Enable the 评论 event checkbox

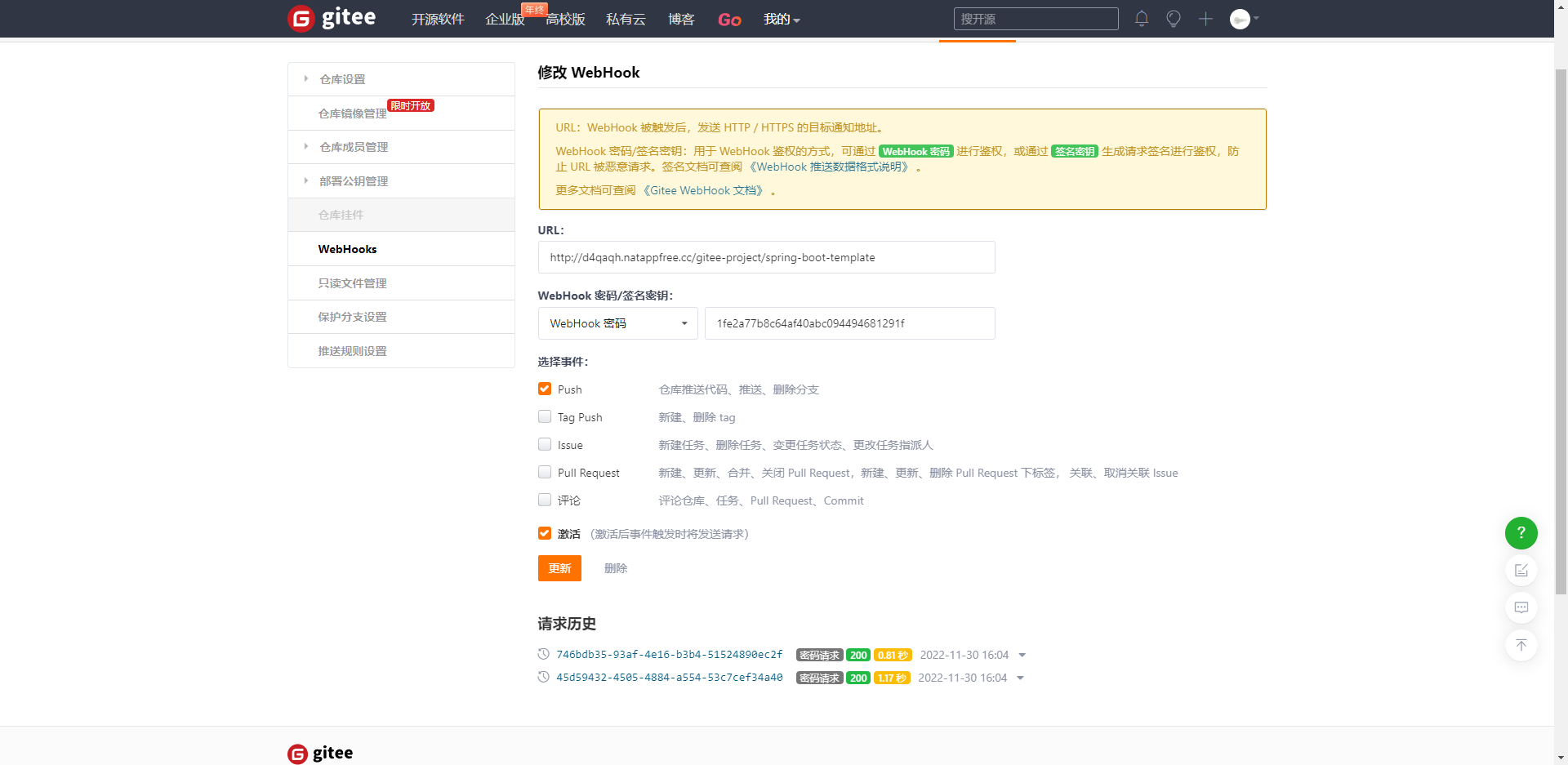point(545,500)
